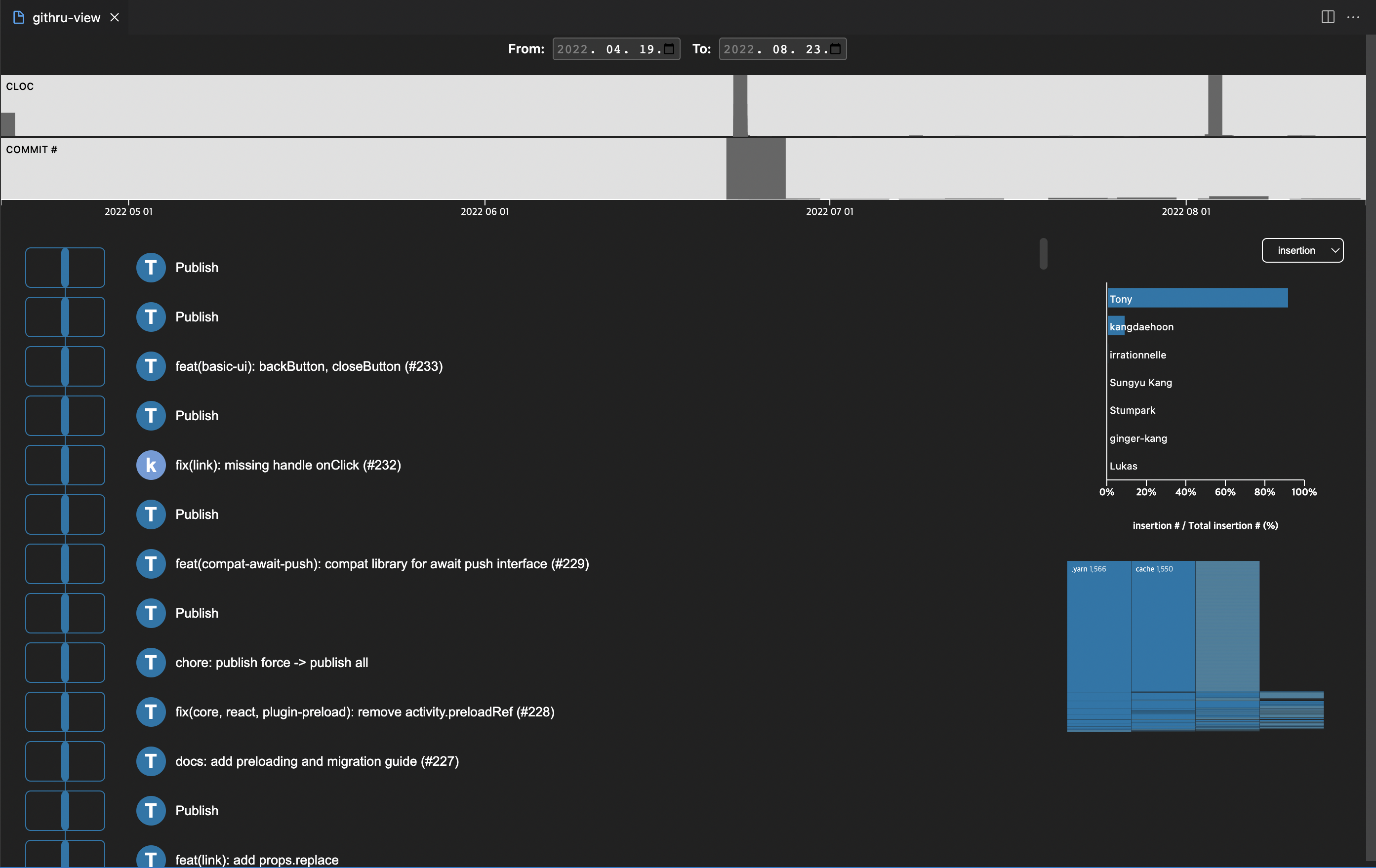This screenshot has width=1376, height=868.
Task: Open the From date calendar picker
Action: point(670,48)
